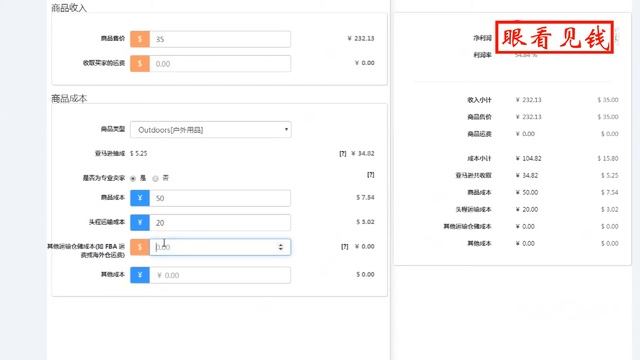Toggle the ¥ currency button beside 头程运输成本
The height and width of the screenshot is (360, 640).
click(x=140, y=222)
